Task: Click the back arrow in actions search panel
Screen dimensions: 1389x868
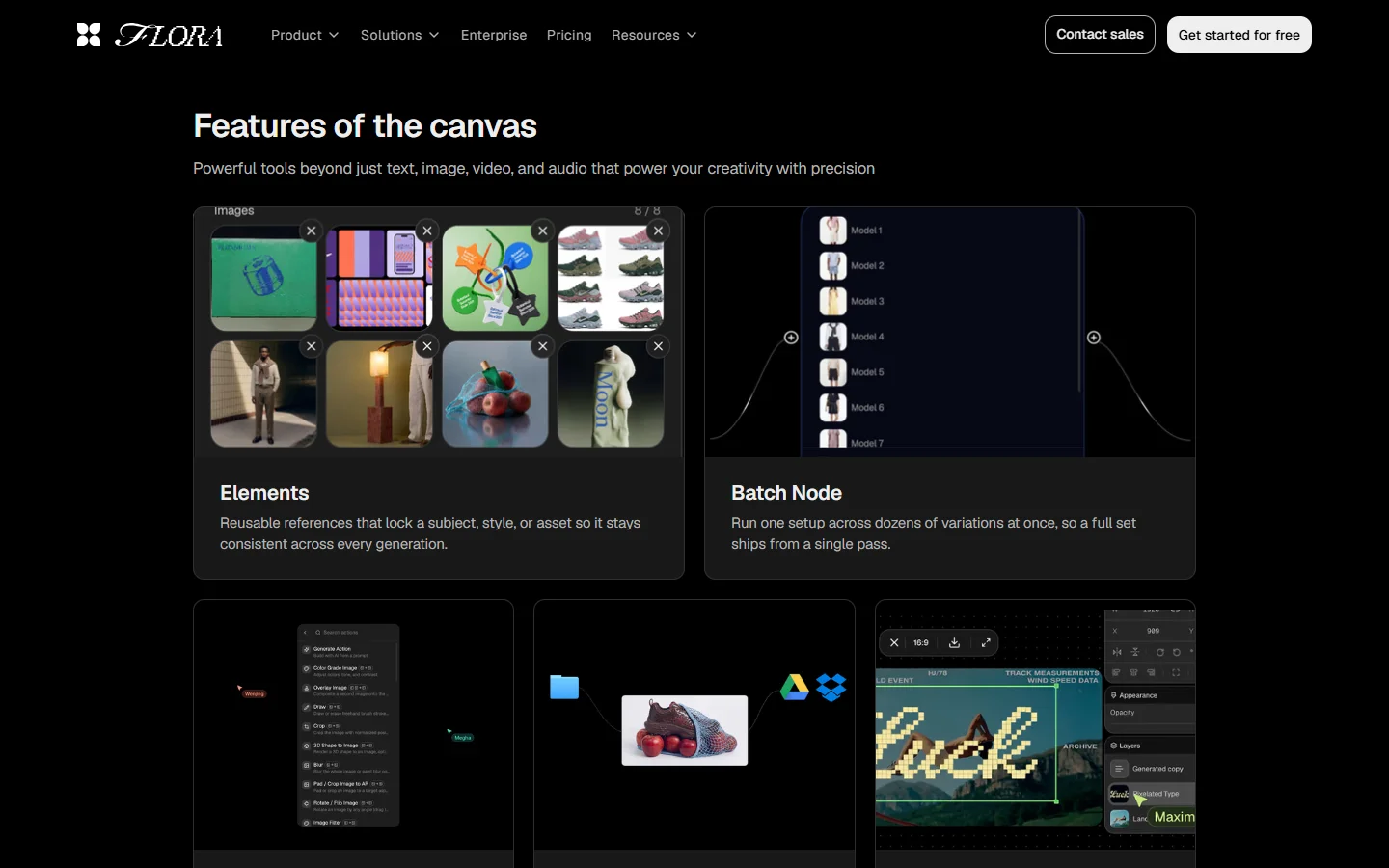Action: point(305,633)
